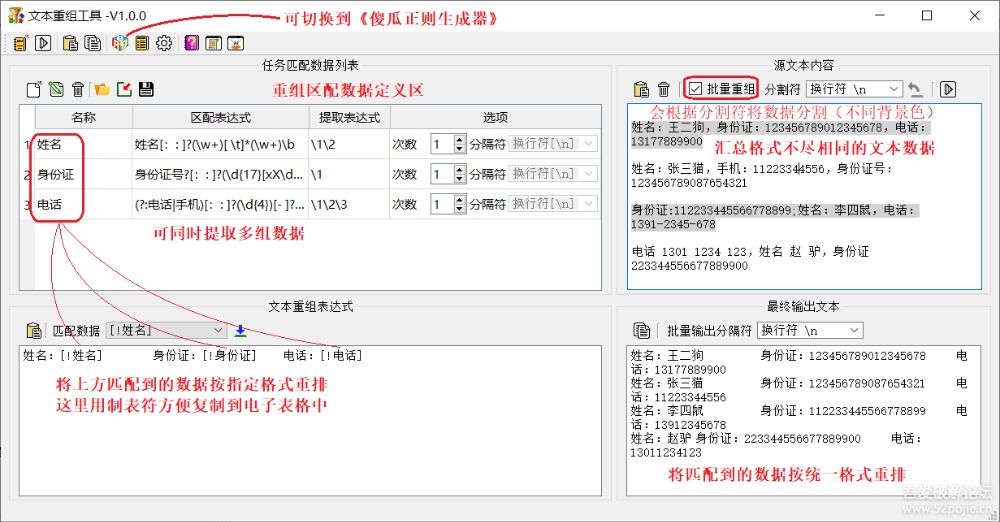1000x522 pixels.
Task: Adjust 次数 stepper in 姓名 row
Action: pos(460,144)
